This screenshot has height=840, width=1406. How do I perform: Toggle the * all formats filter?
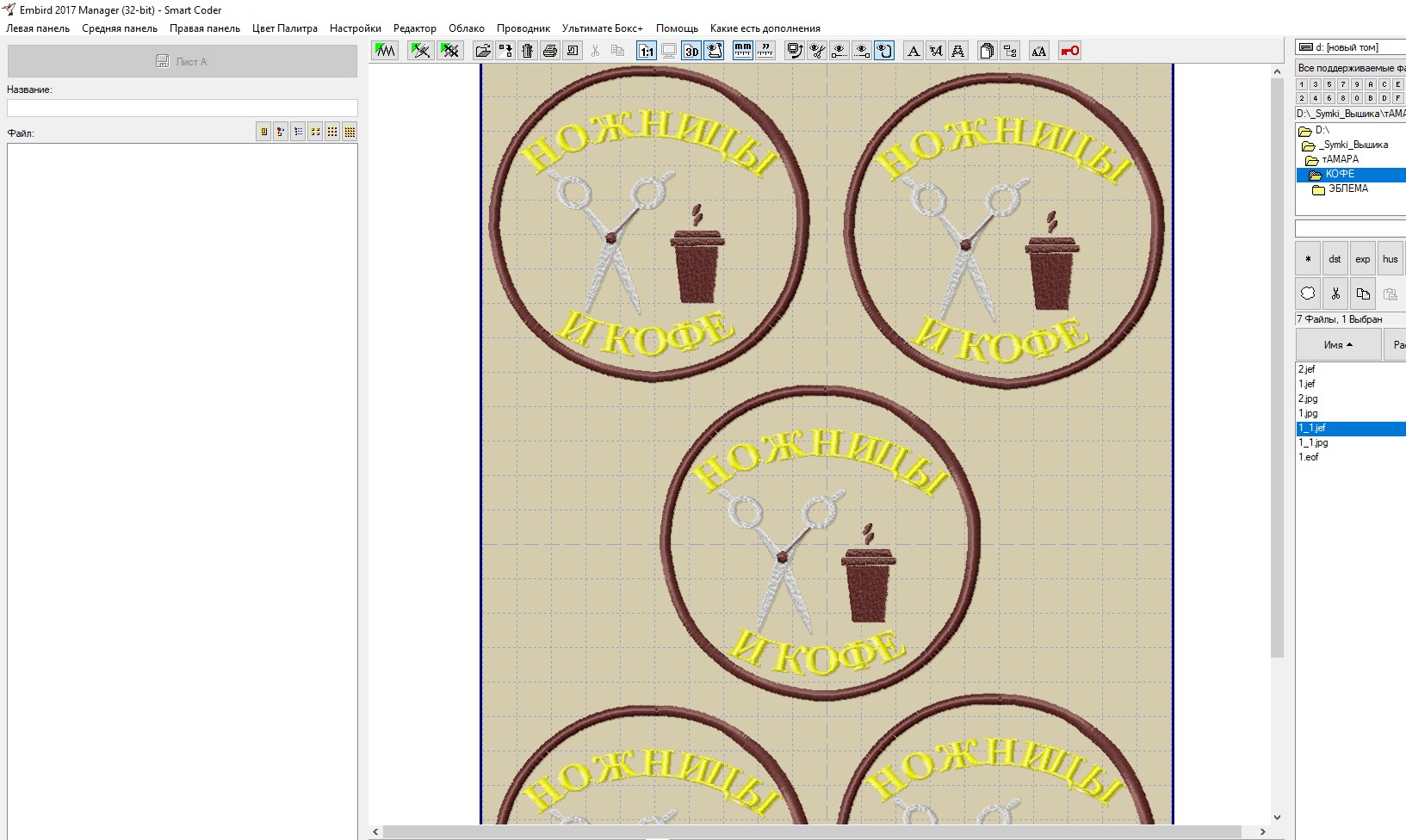pyautogui.click(x=1308, y=259)
